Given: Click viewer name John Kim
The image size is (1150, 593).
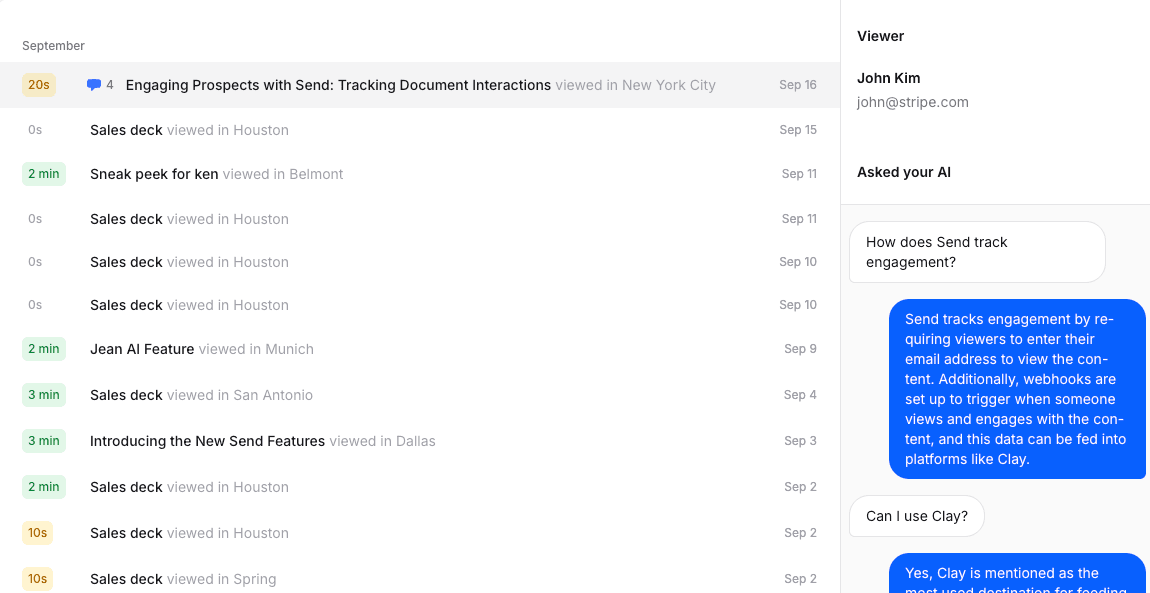Looking at the screenshot, I should pos(888,78).
